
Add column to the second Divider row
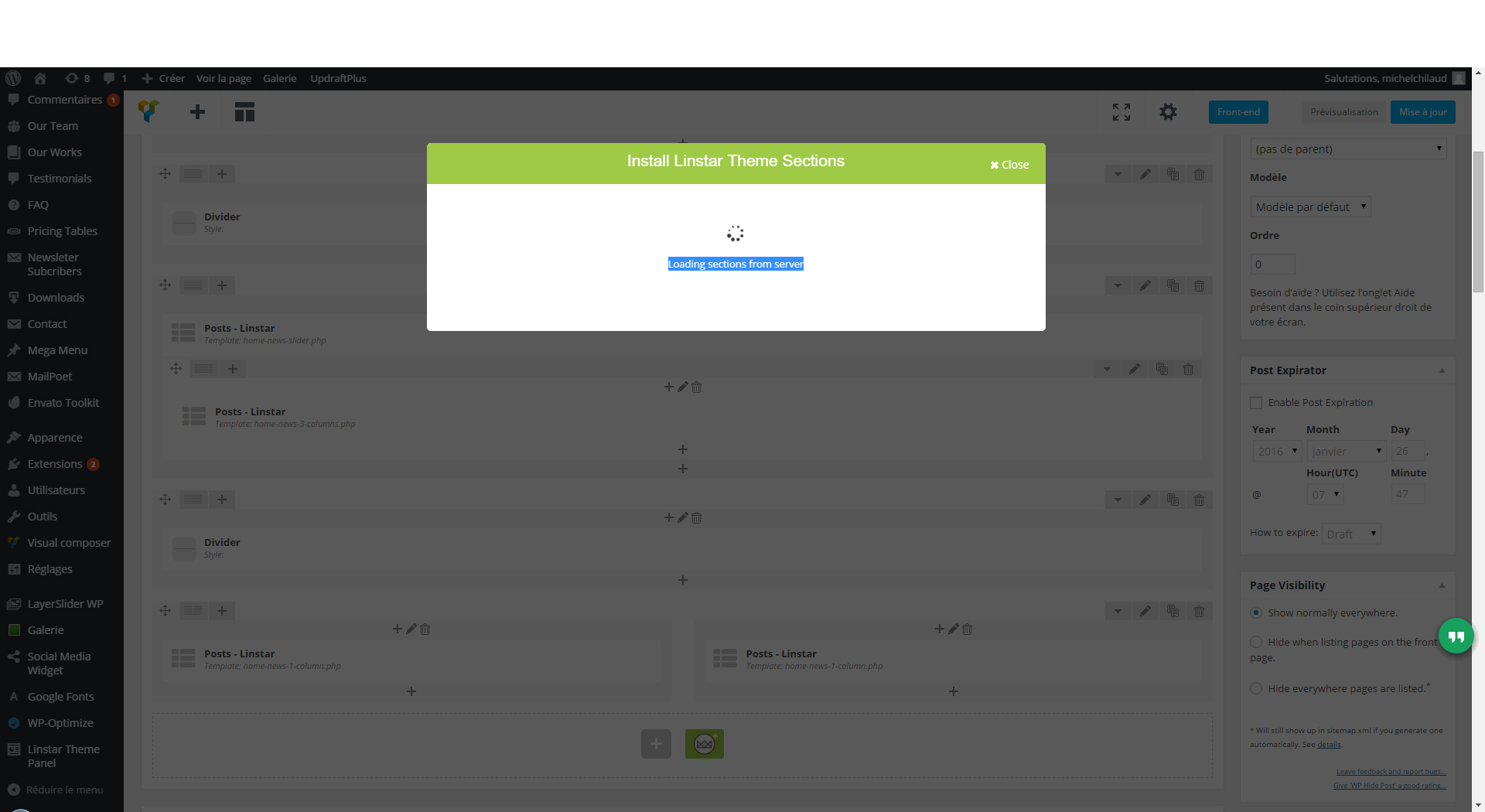click(x=222, y=500)
